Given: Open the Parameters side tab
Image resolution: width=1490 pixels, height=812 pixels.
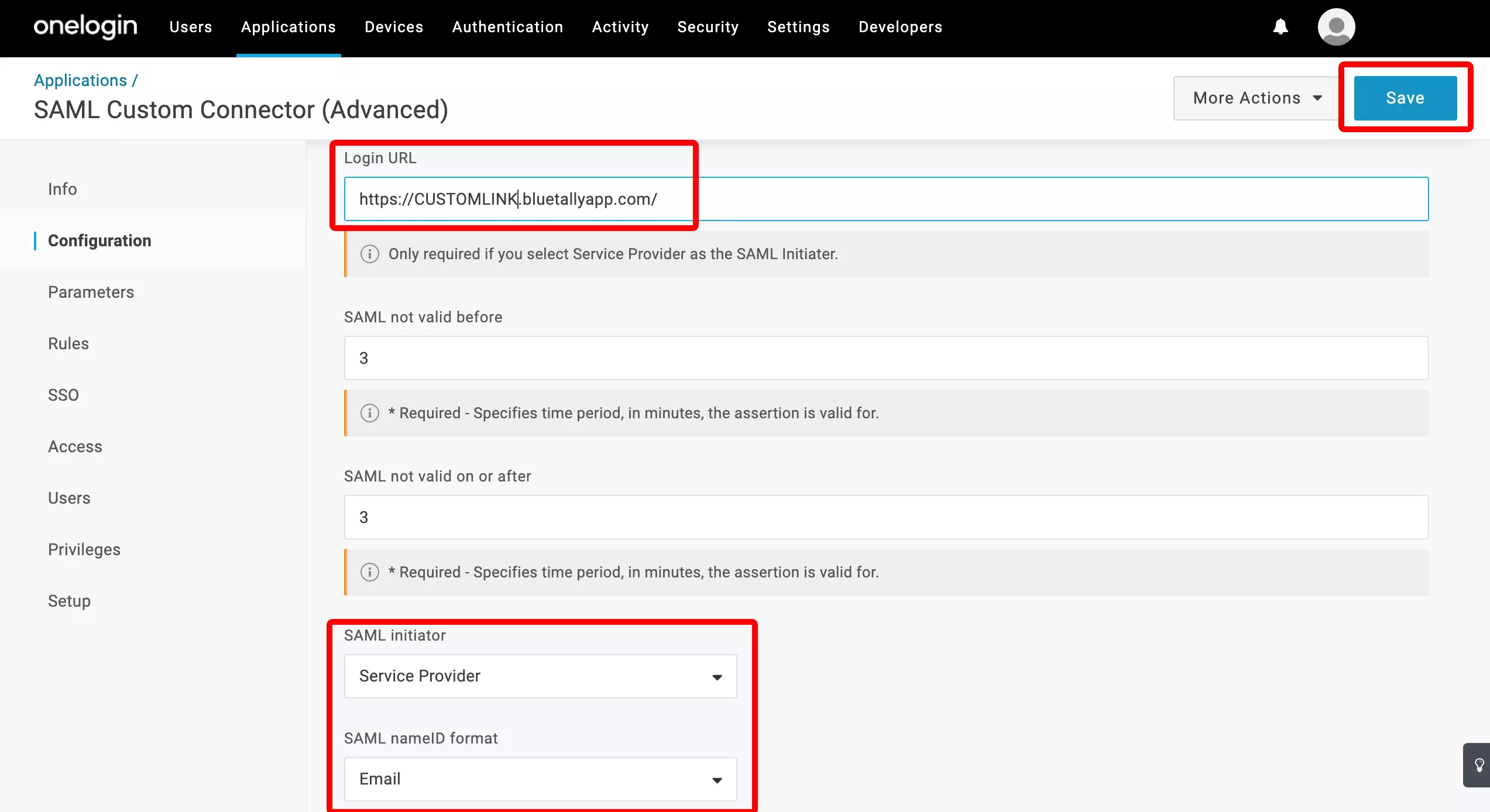Looking at the screenshot, I should (x=91, y=292).
